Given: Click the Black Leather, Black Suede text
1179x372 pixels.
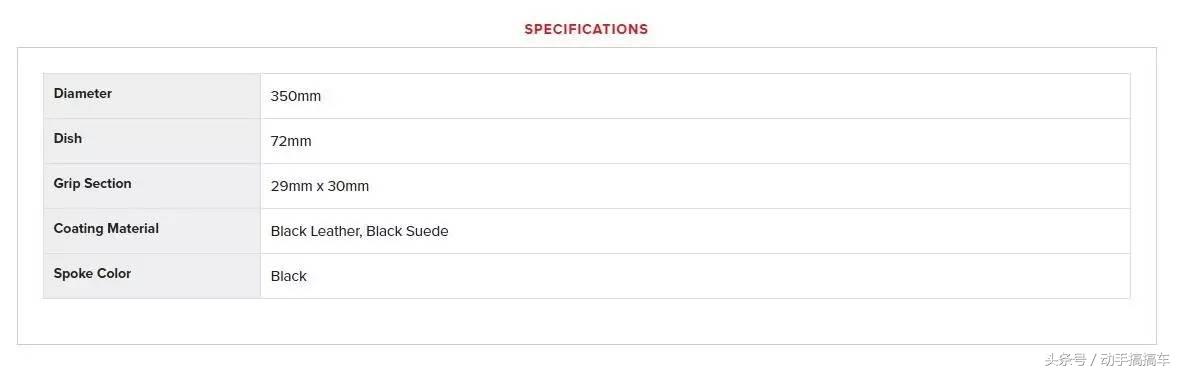Looking at the screenshot, I should tap(359, 231).
